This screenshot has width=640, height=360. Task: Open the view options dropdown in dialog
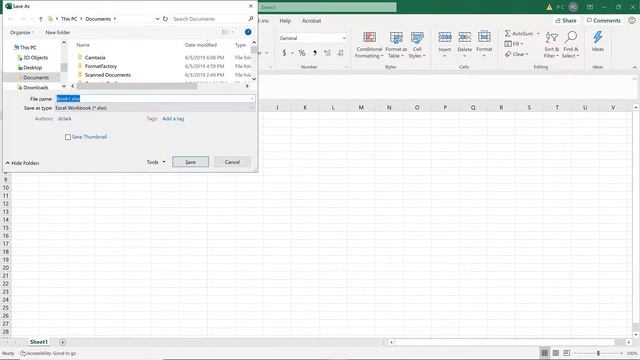click(233, 32)
